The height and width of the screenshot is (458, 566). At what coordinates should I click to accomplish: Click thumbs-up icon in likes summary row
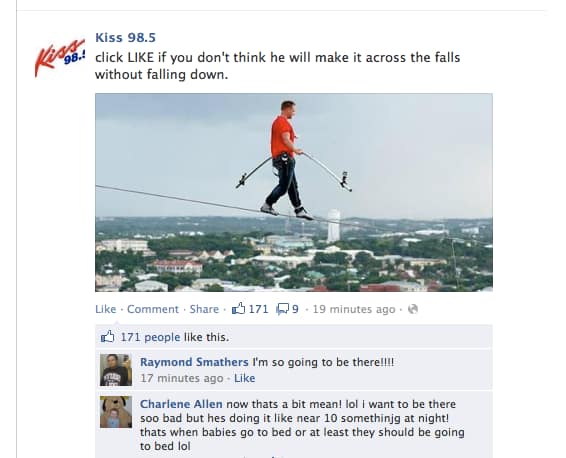(107, 337)
